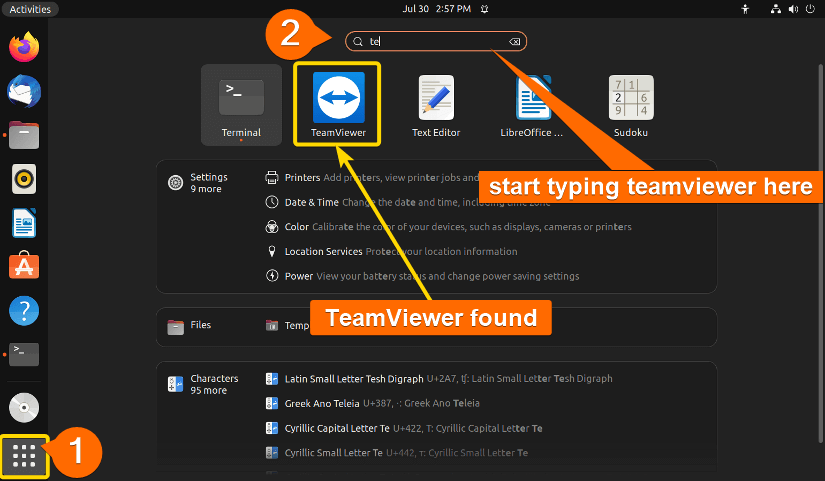Select Cyrillic Small Letter Te character
This screenshot has width=825, height=481.
(x=397, y=453)
